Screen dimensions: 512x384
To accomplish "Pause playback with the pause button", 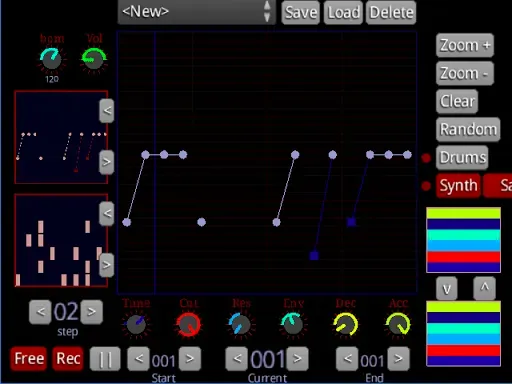I will pos(105,359).
